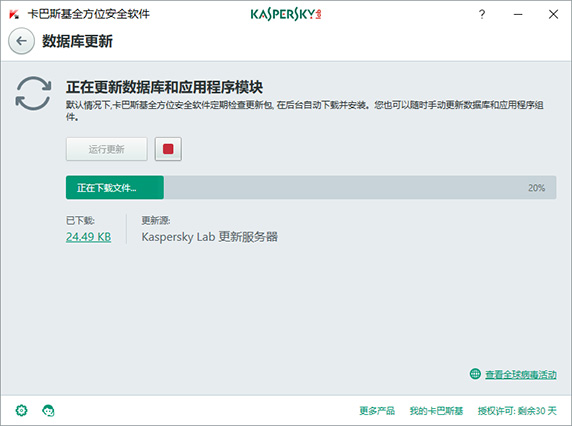Click the 20% label on progress bar
This screenshot has height=426, width=572.
point(536,188)
